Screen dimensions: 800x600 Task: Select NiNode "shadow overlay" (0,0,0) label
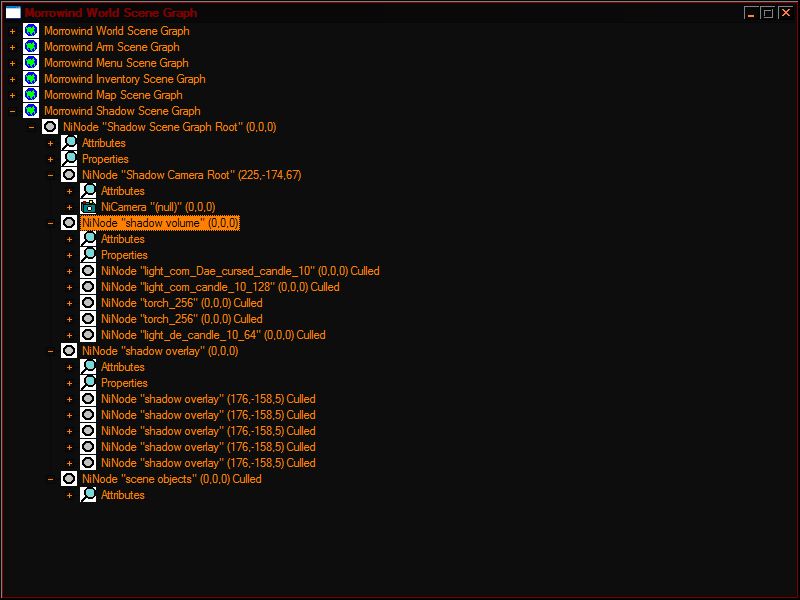tap(160, 351)
